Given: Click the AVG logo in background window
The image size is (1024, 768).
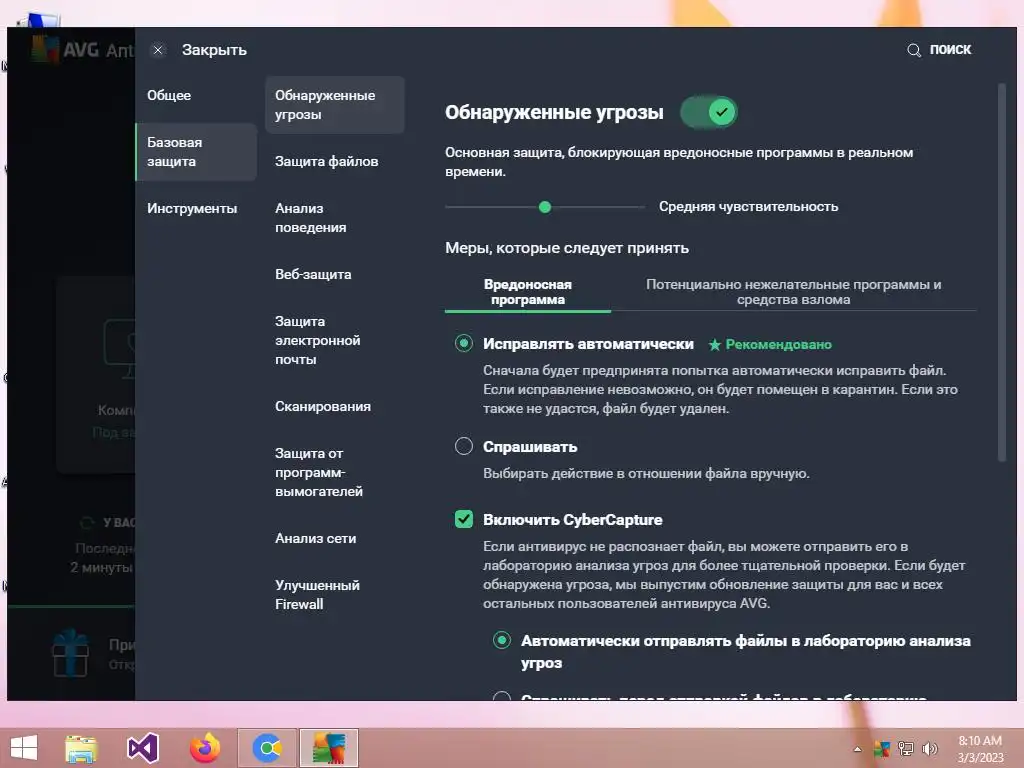Looking at the screenshot, I should pyautogui.click(x=46, y=50).
